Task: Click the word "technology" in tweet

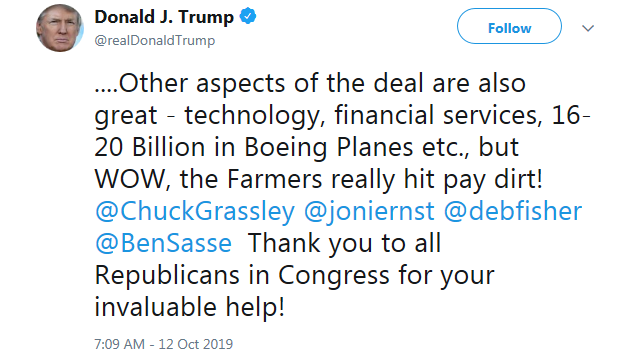Action: [252, 115]
